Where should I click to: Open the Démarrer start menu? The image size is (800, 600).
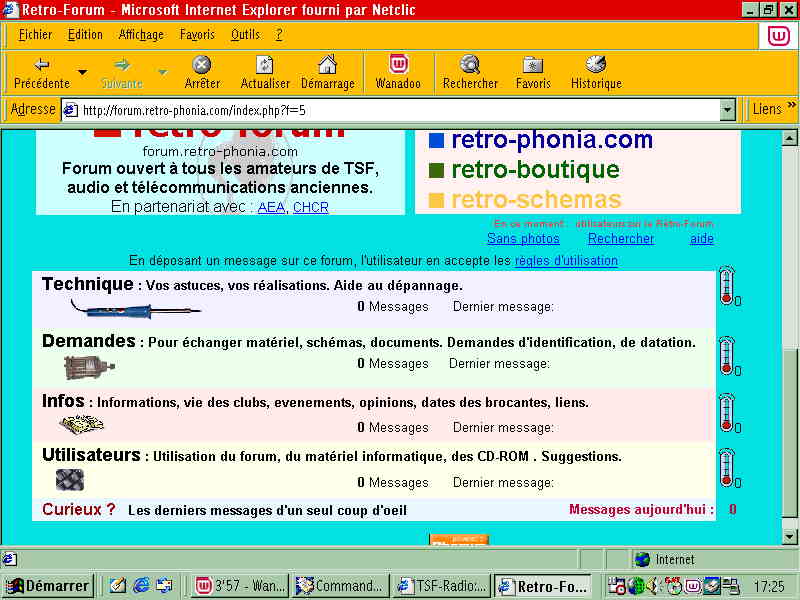coord(47,585)
